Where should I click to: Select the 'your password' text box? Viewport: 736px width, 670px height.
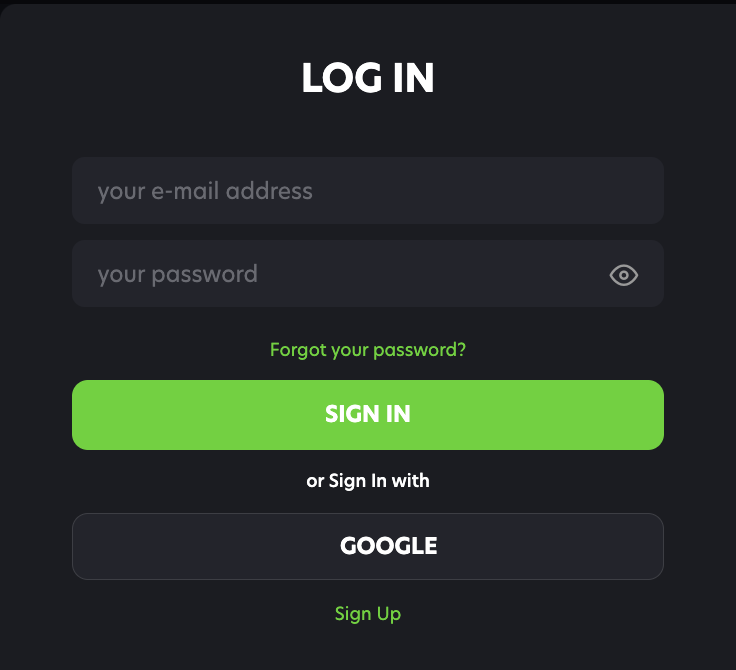(340, 274)
